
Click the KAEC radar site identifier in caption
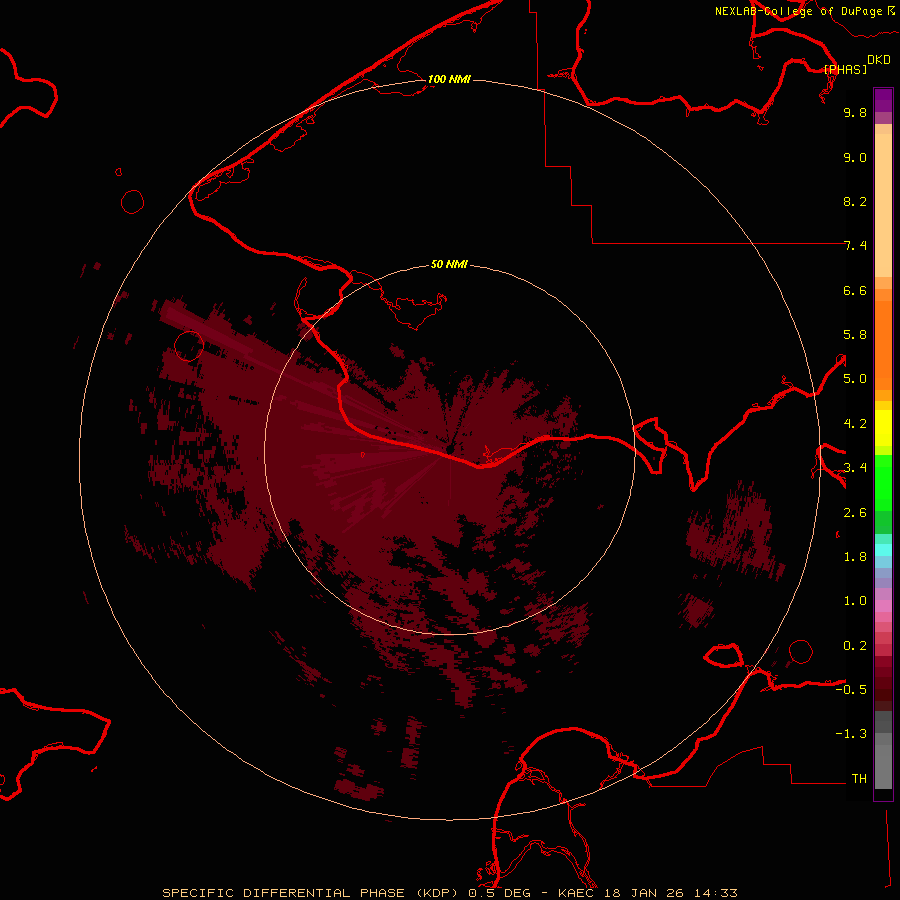579,893
